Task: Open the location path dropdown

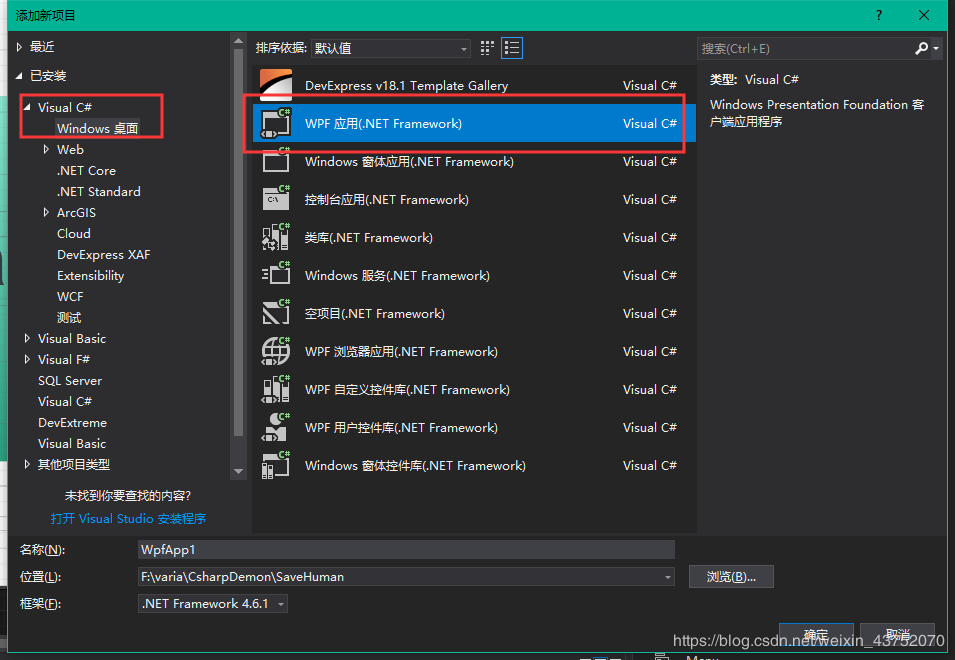Action: (x=668, y=577)
